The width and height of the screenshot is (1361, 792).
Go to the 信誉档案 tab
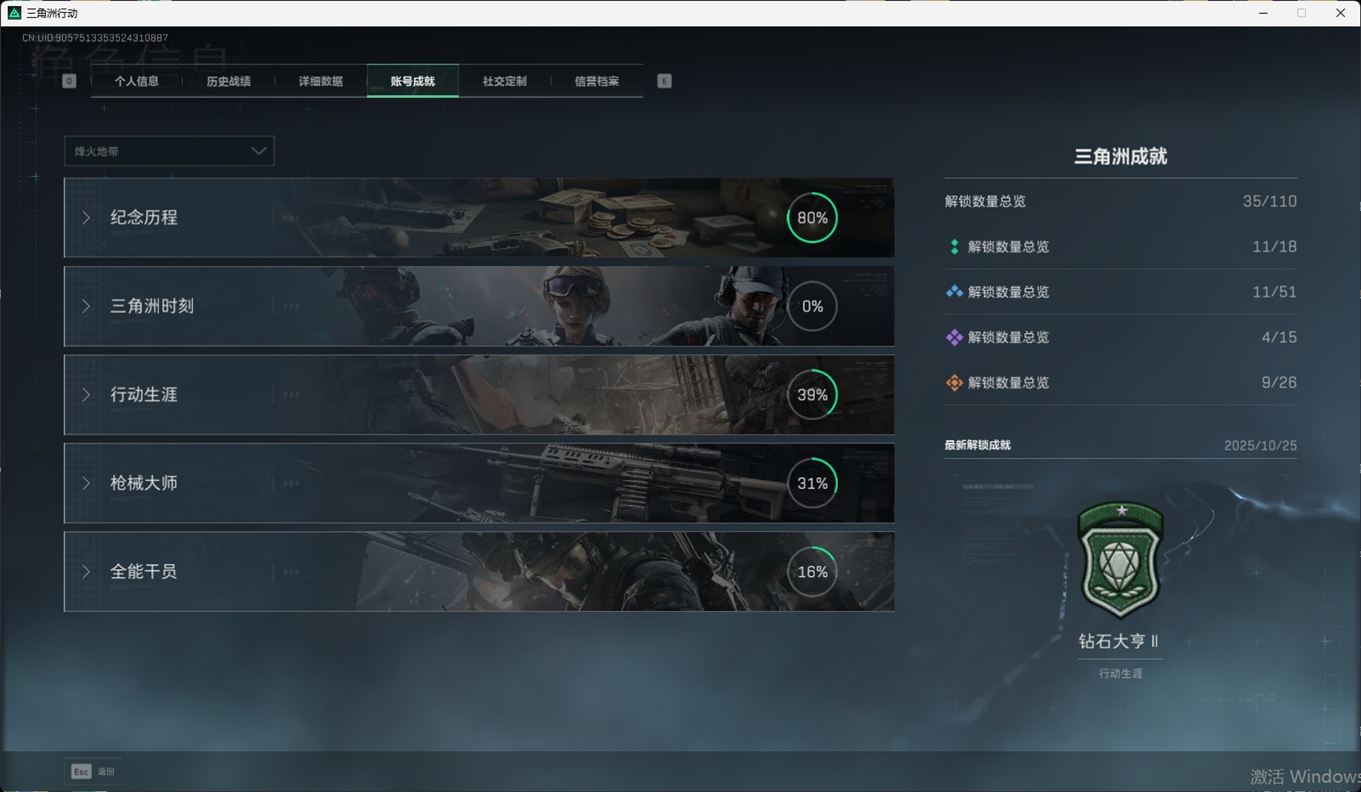pos(596,81)
